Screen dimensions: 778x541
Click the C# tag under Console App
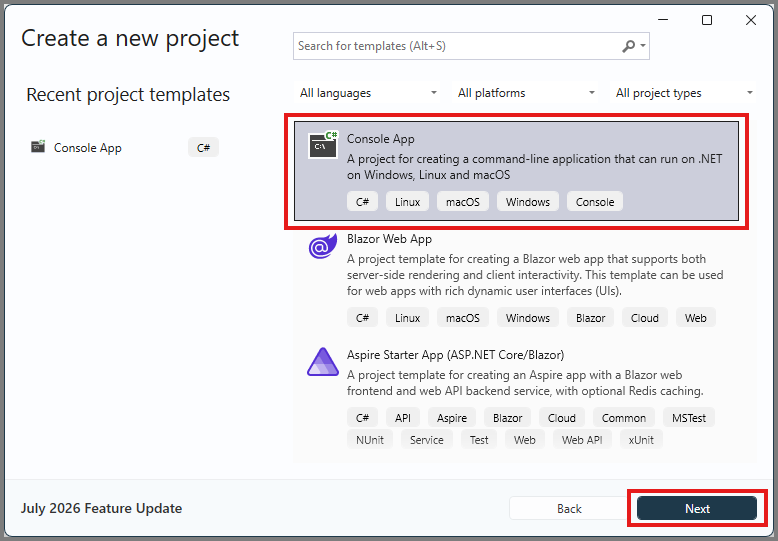[362, 202]
